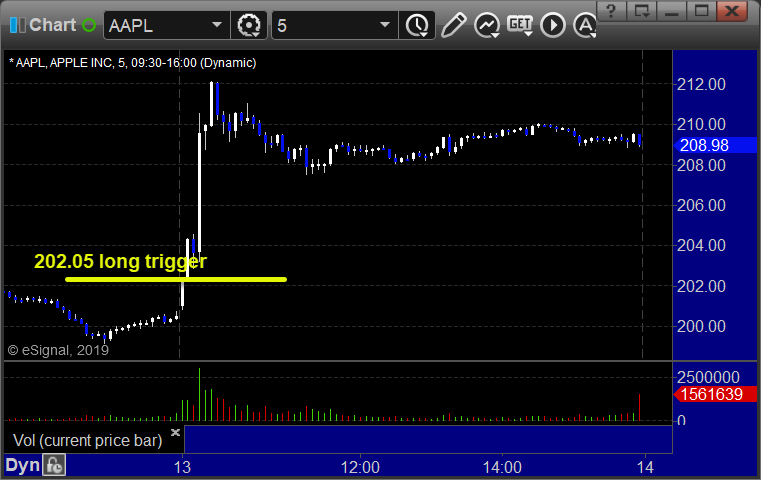Open the AAPL symbol dropdown
Image resolution: width=761 pixels, height=480 pixels.
point(216,25)
